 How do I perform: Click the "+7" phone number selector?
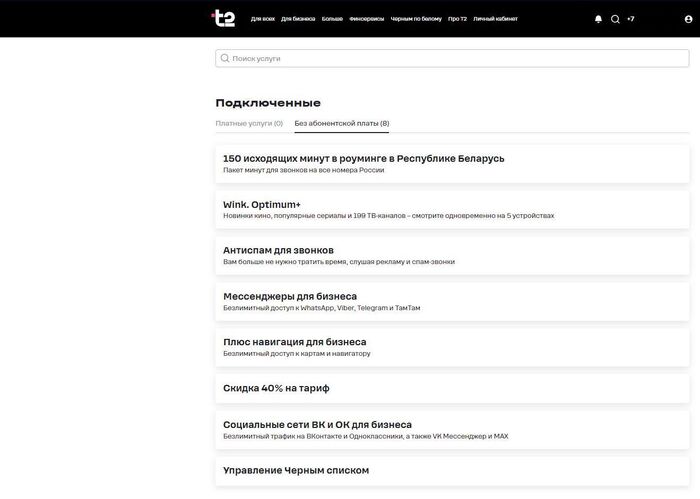coord(631,19)
